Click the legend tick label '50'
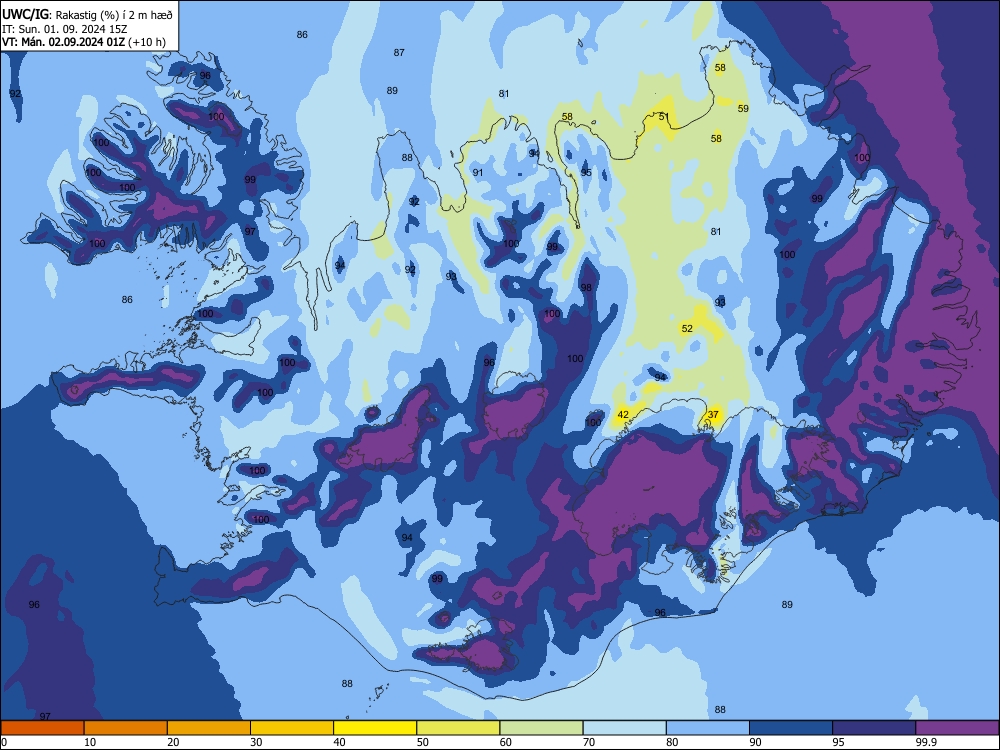Viewport: 1000px width, 750px height. pos(423,742)
